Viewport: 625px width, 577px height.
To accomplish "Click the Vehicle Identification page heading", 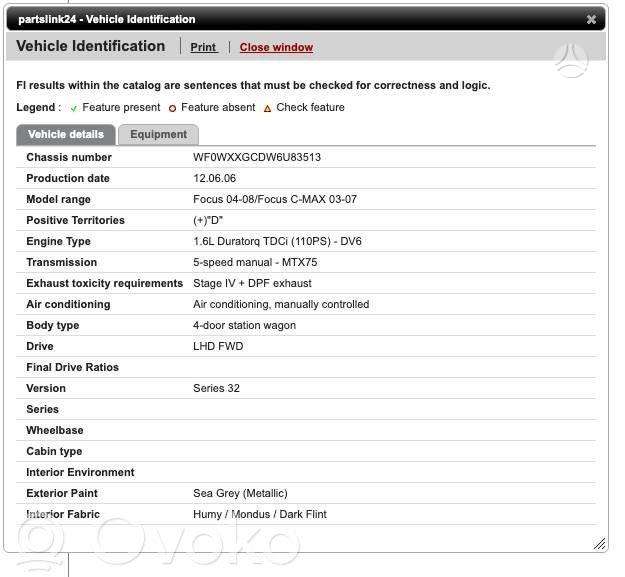I will tap(90, 46).
